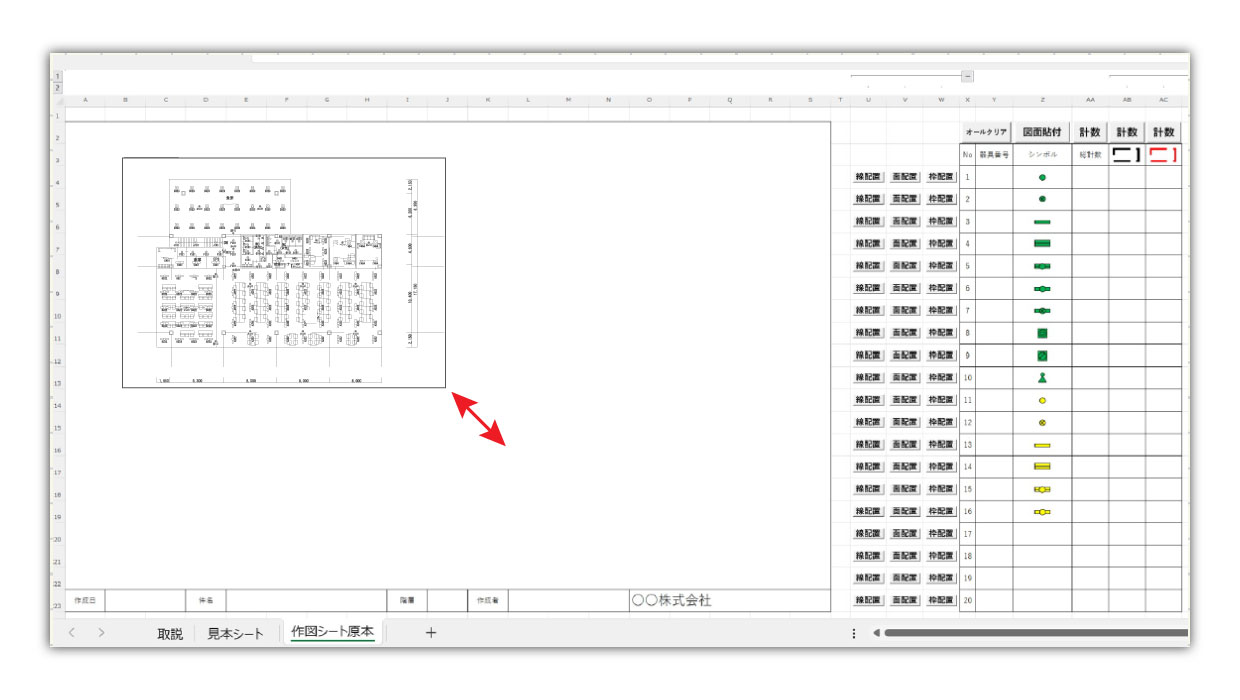
Task: Click the horizontal scrollbar left arrow
Action: click(x=876, y=633)
